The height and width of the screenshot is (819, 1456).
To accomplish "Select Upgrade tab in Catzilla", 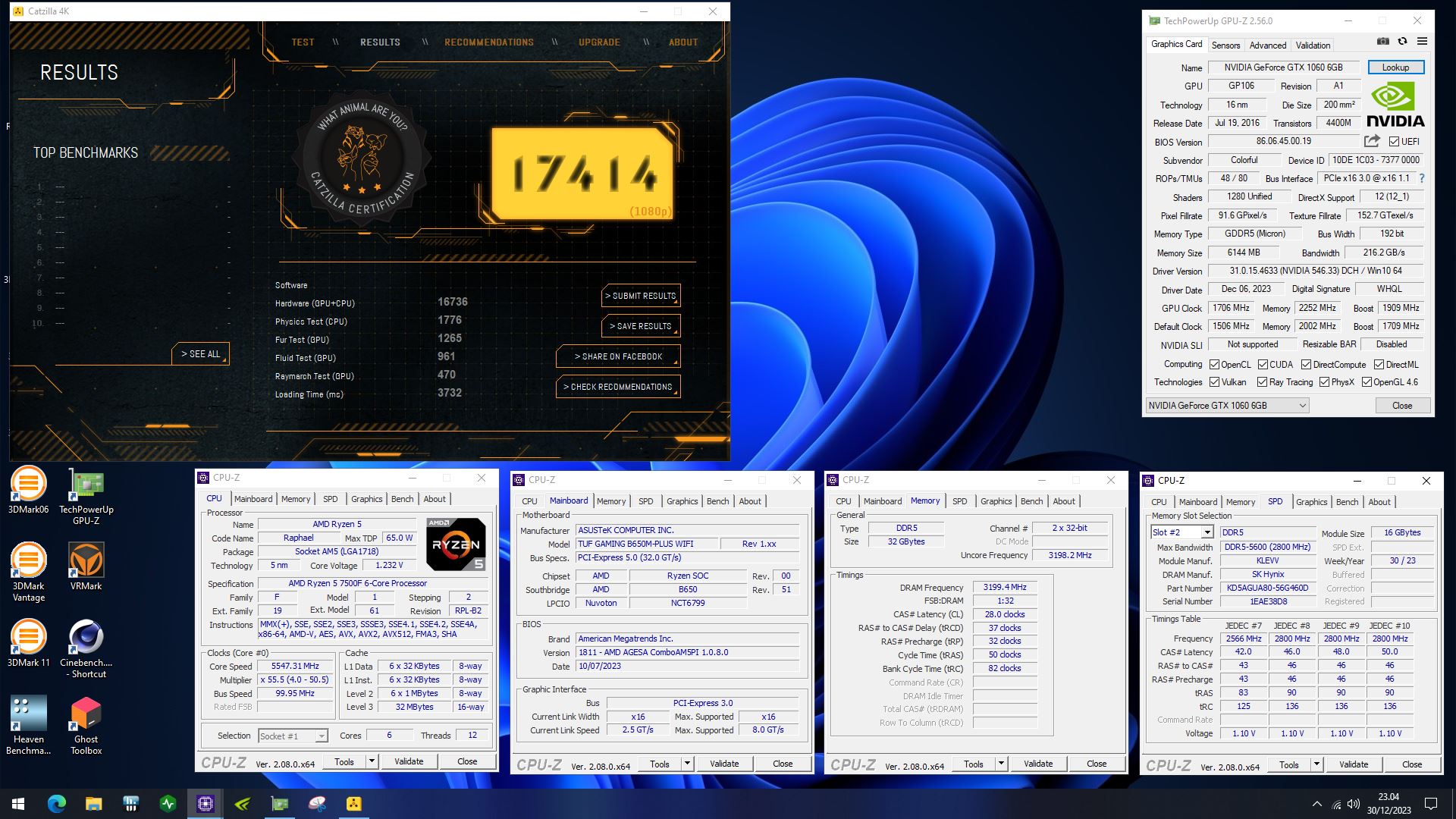I will pos(599,42).
